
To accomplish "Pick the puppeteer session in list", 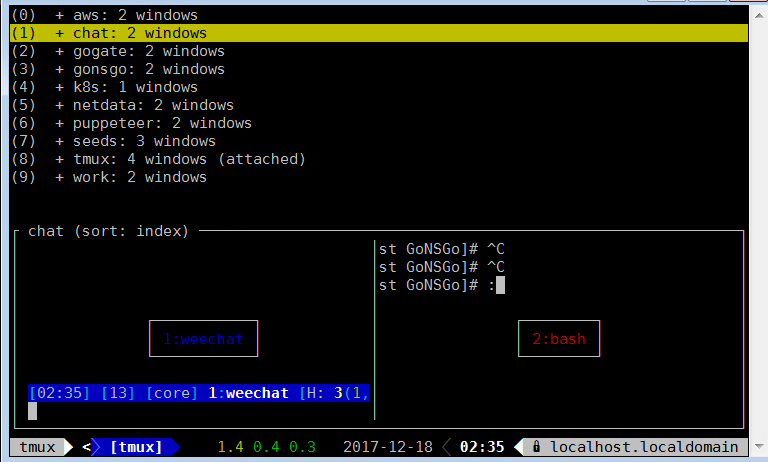I will click(161, 123).
